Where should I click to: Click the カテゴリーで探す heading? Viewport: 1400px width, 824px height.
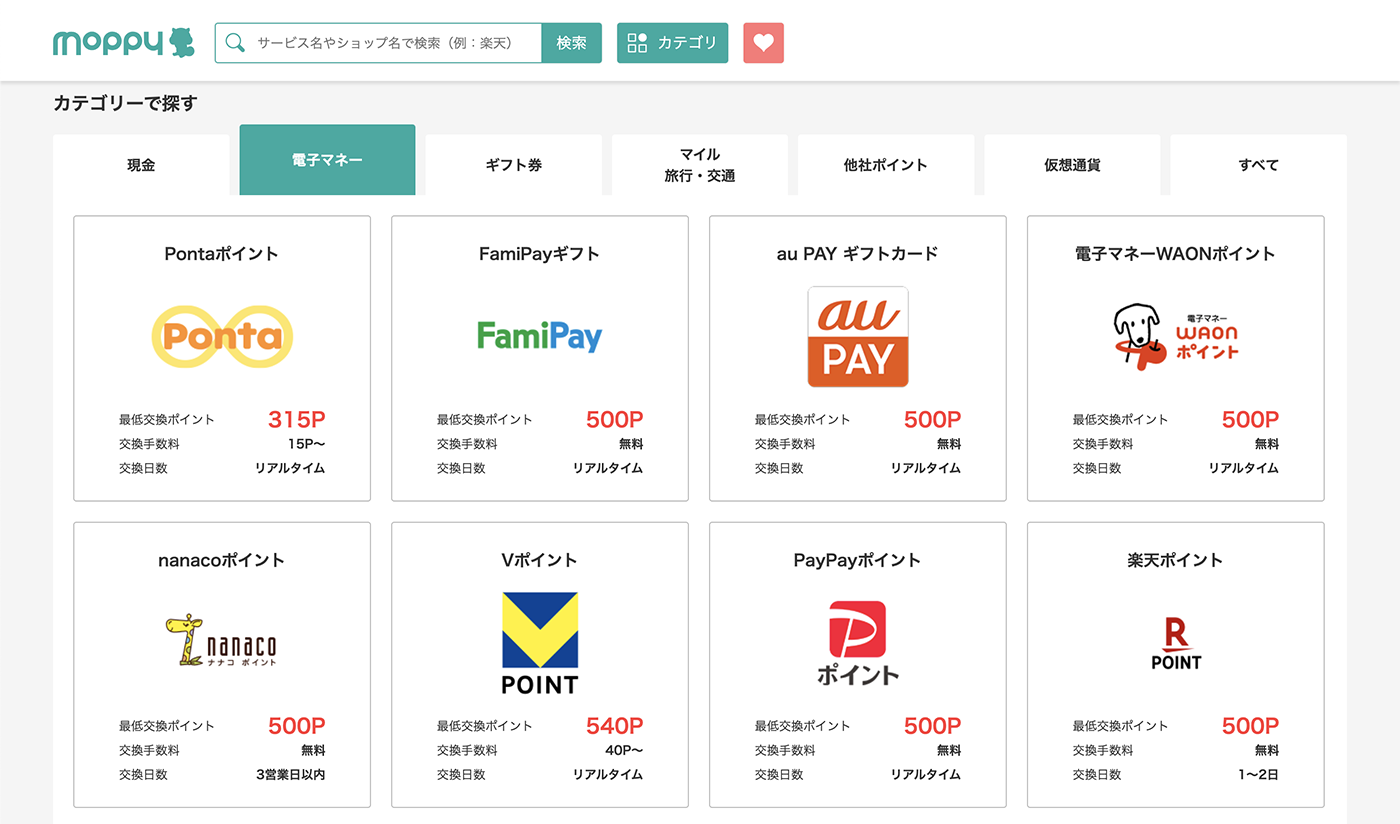126,103
